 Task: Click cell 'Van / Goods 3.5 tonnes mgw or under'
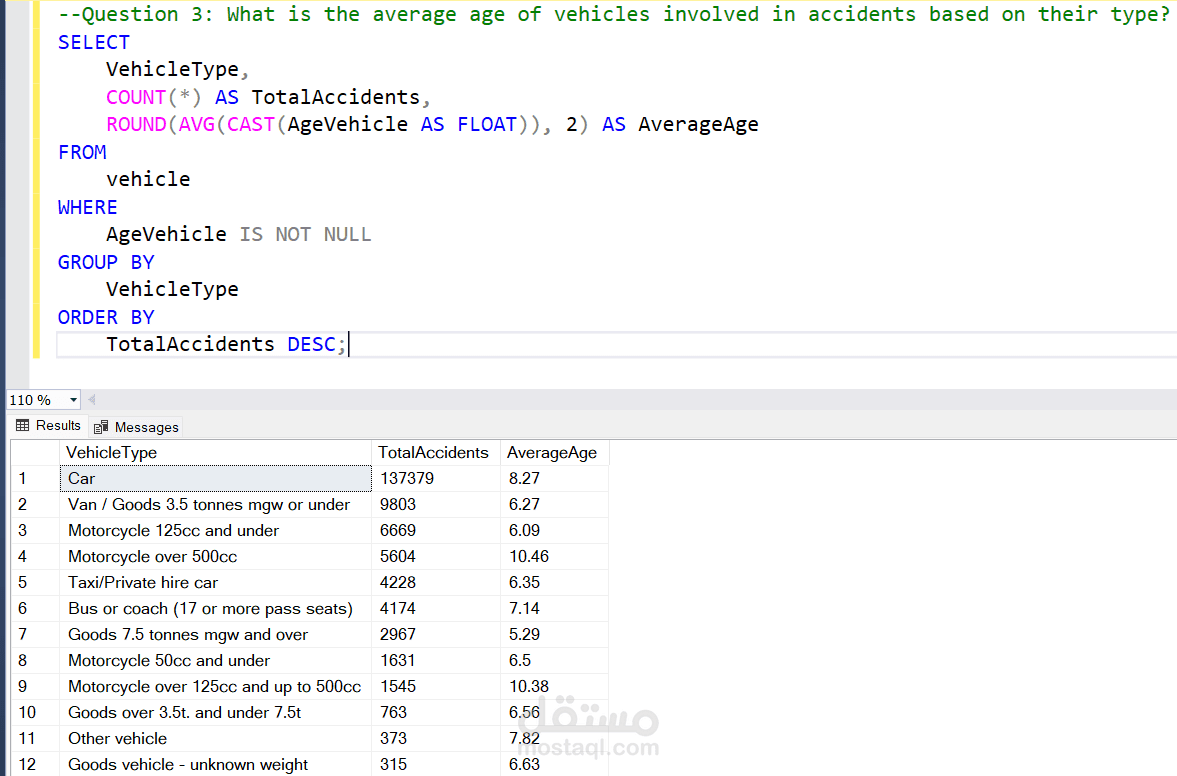(x=215, y=504)
